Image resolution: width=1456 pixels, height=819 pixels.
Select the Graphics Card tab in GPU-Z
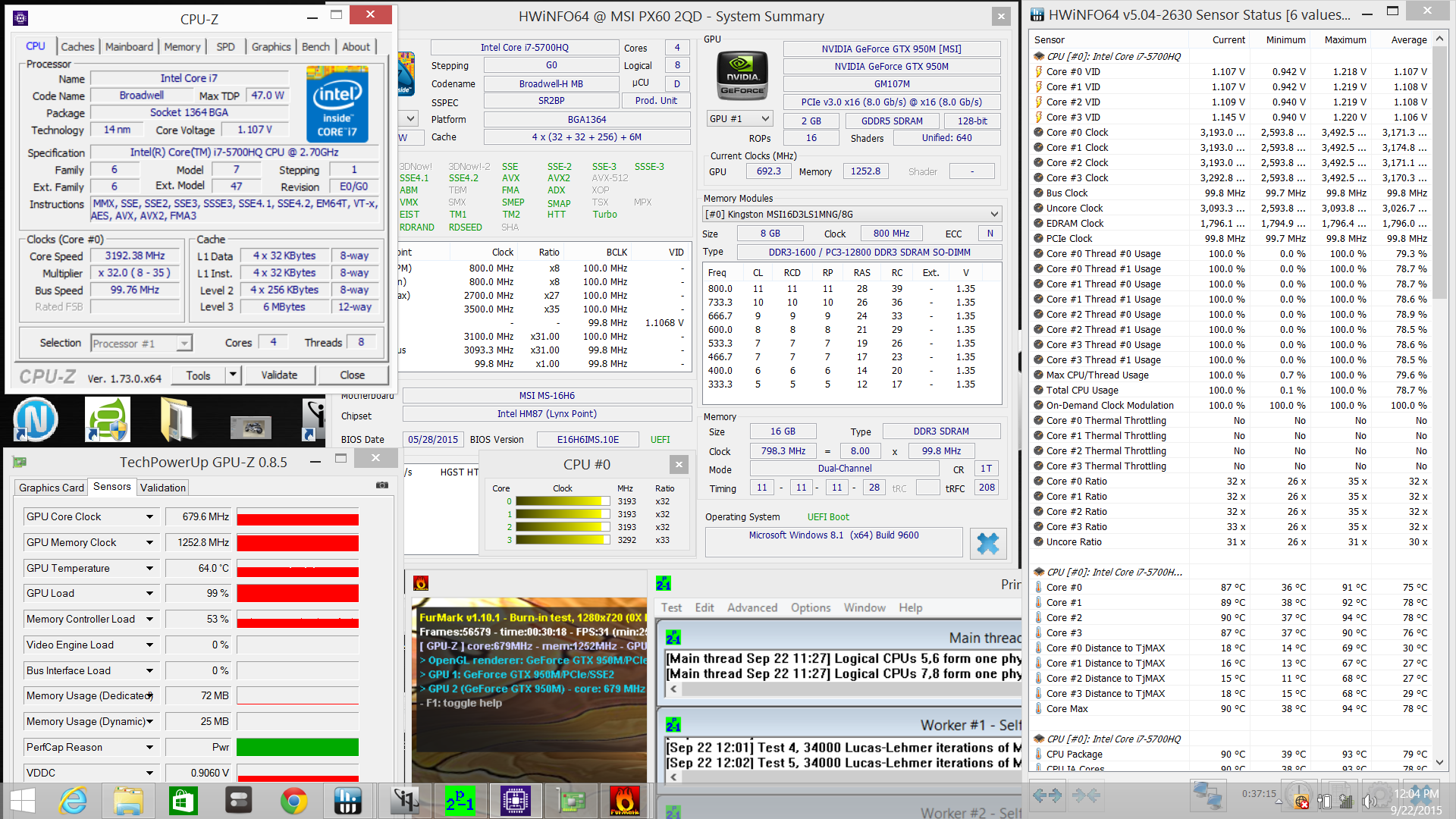(x=52, y=488)
